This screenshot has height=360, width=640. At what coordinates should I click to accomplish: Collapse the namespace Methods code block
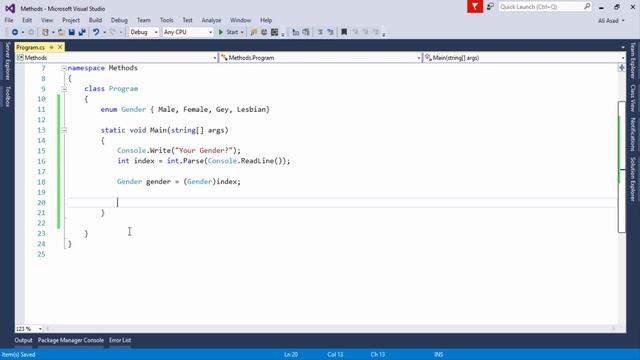64,68
